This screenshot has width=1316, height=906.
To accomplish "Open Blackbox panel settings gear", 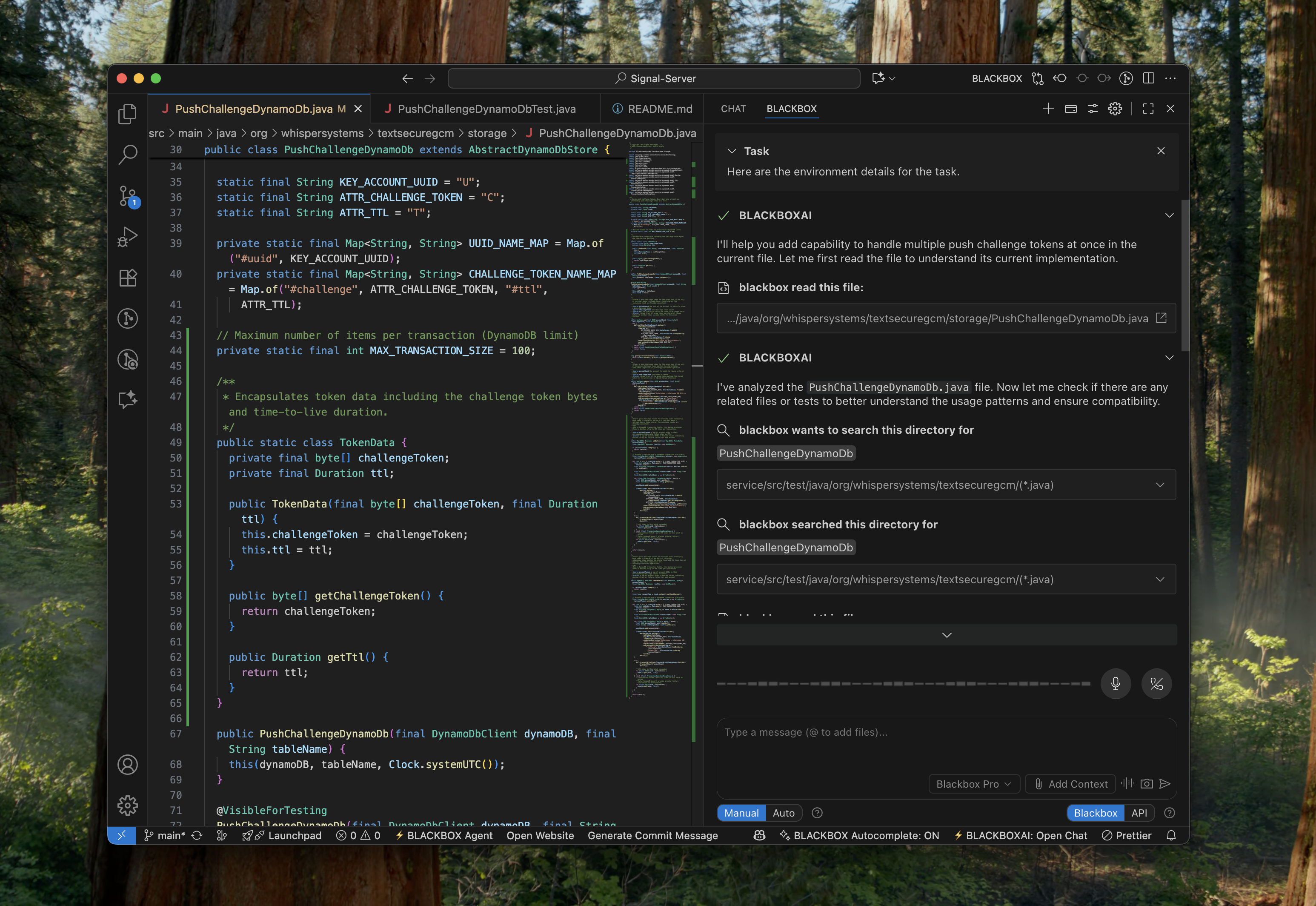I will (1115, 109).
